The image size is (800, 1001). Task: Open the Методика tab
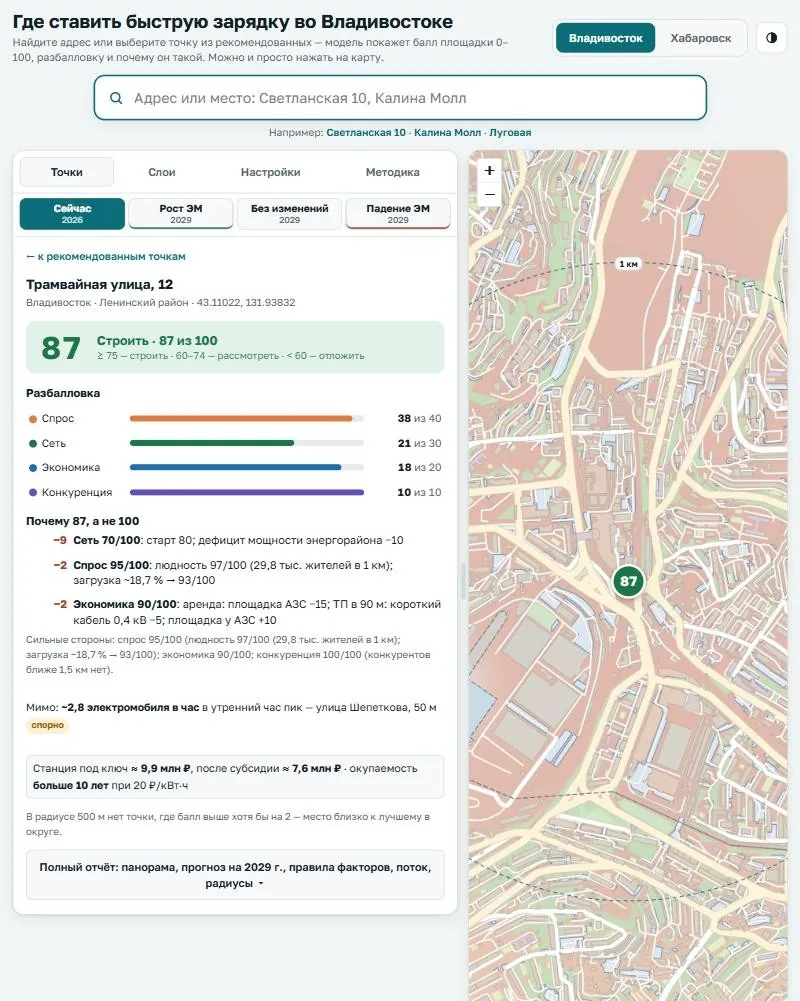(393, 172)
